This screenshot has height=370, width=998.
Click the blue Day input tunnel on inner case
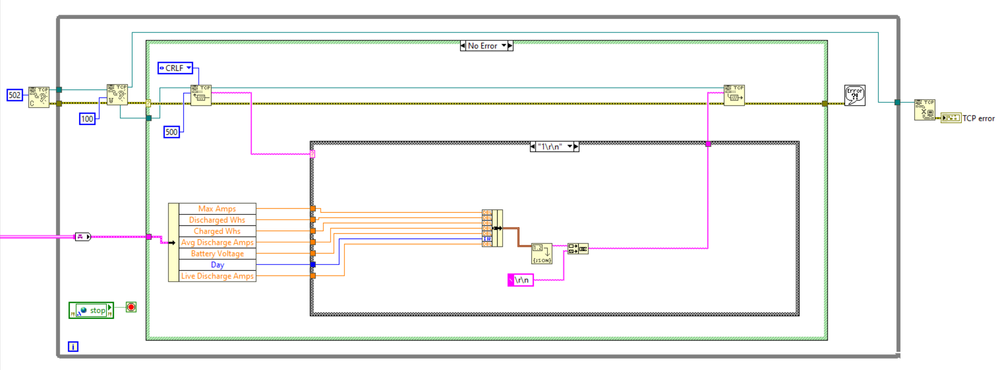pyautogui.click(x=313, y=264)
